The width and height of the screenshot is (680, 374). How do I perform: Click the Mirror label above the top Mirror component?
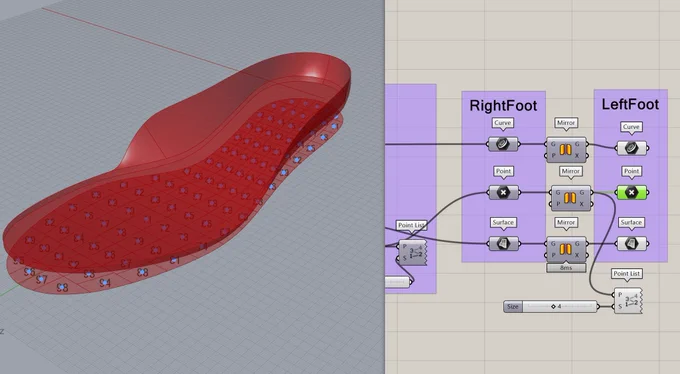pyautogui.click(x=566, y=123)
